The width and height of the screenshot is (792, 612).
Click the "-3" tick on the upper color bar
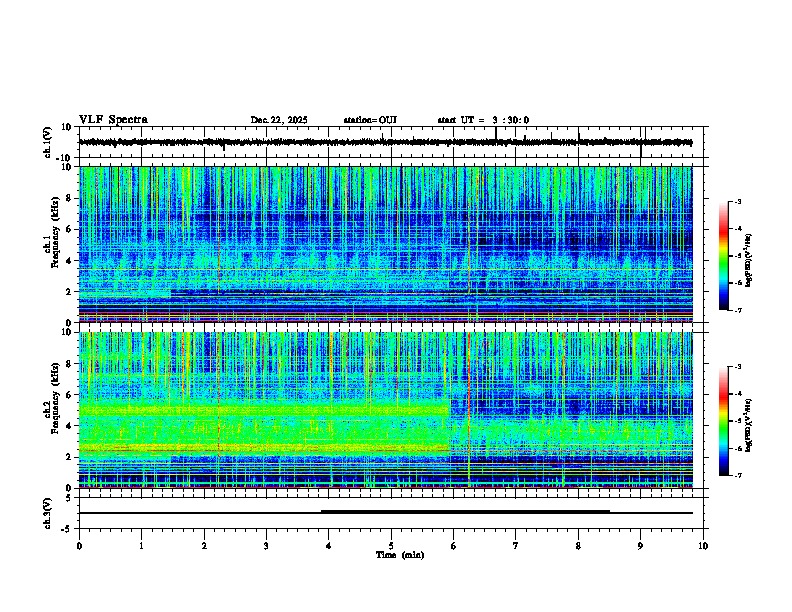point(737,201)
